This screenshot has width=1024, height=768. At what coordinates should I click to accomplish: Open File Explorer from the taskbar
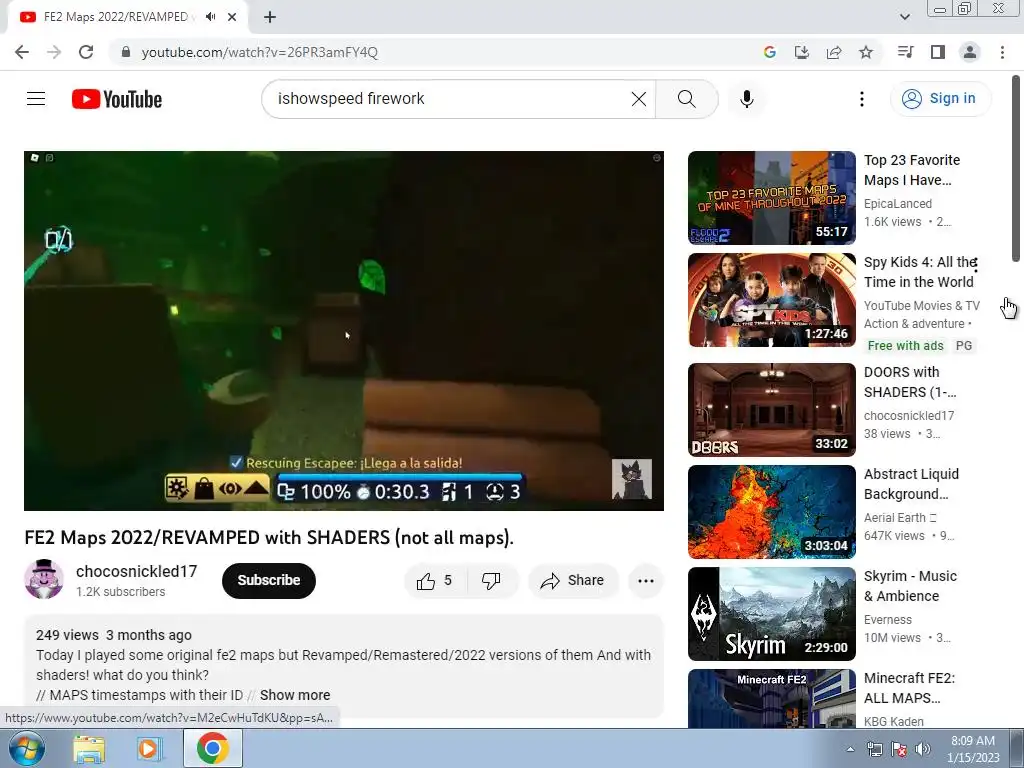(x=89, y=748)
